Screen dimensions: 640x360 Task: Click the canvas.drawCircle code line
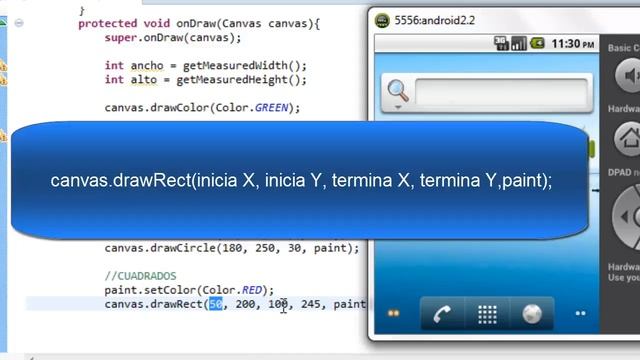(x=231, y=248)
